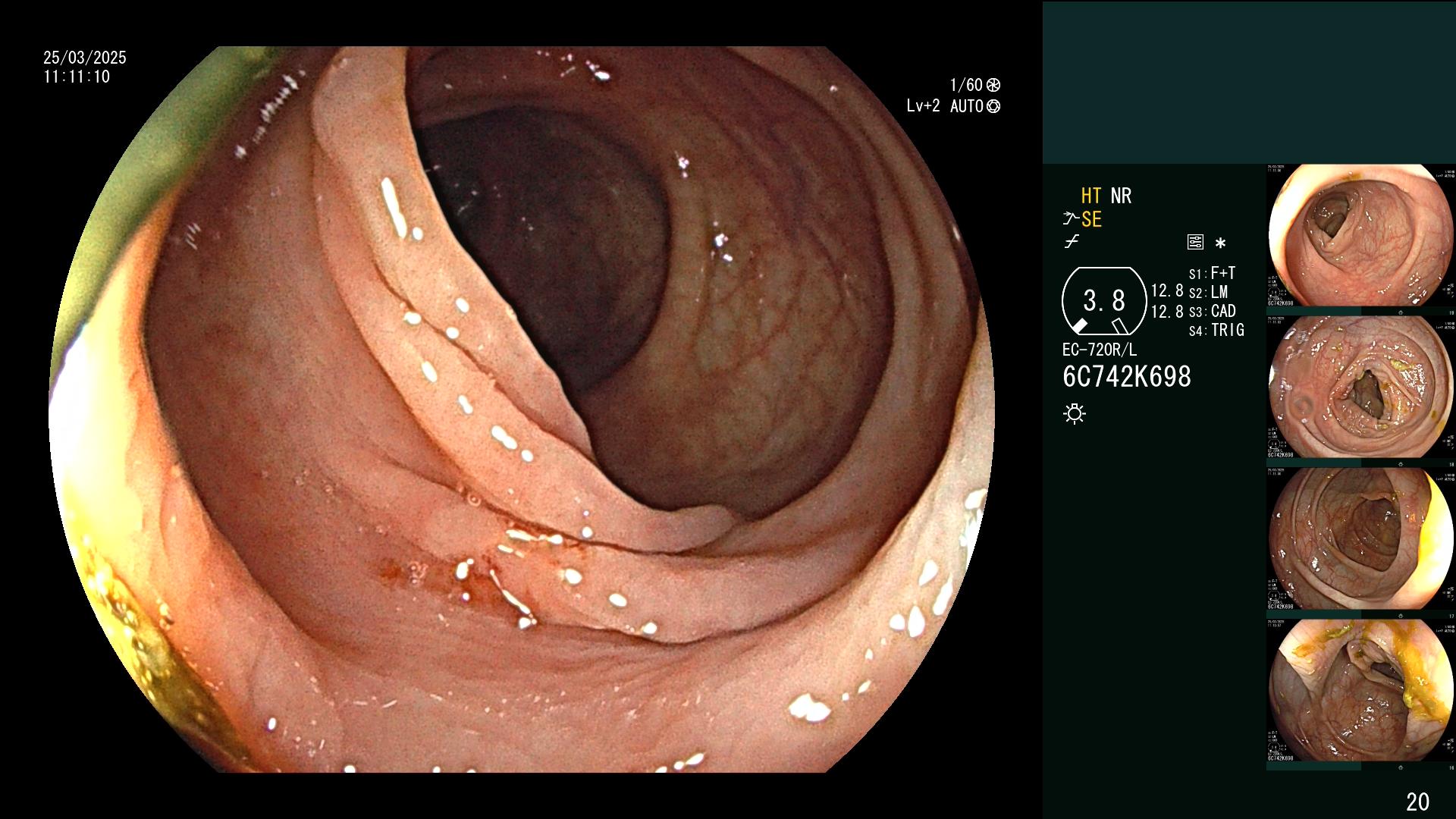1456x819 pixels.
Task: Click the iris icon next to AUTO
Action: pos(993,106)
